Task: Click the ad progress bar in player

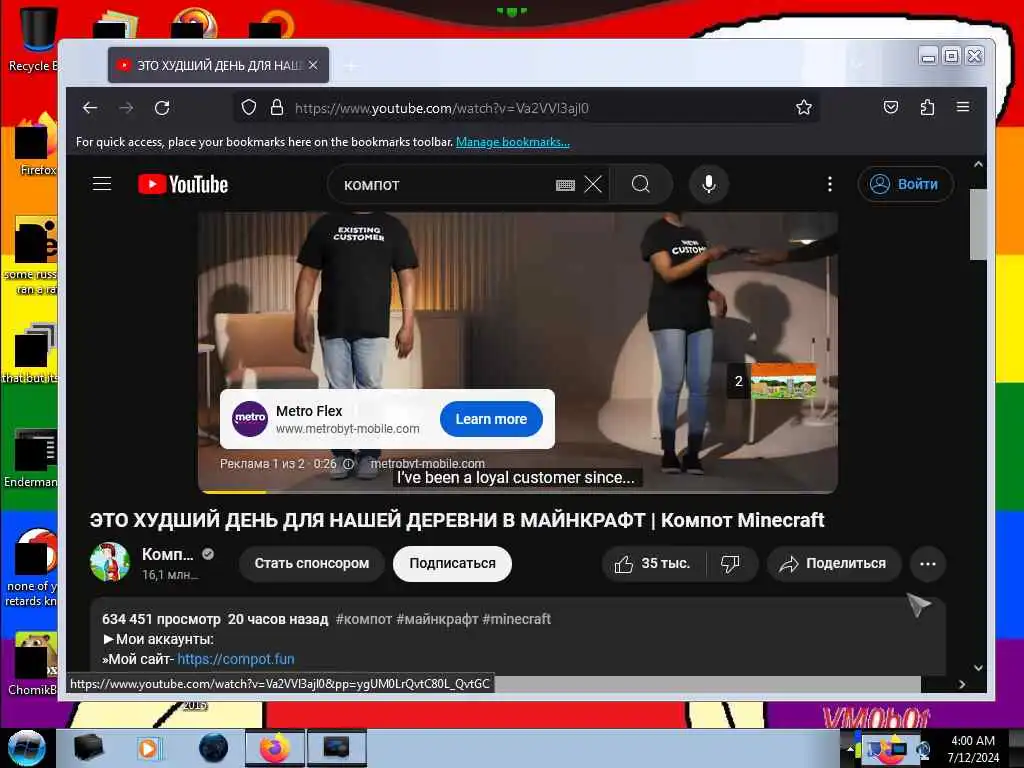Action: pyautogui.click(x=517, y=492)
